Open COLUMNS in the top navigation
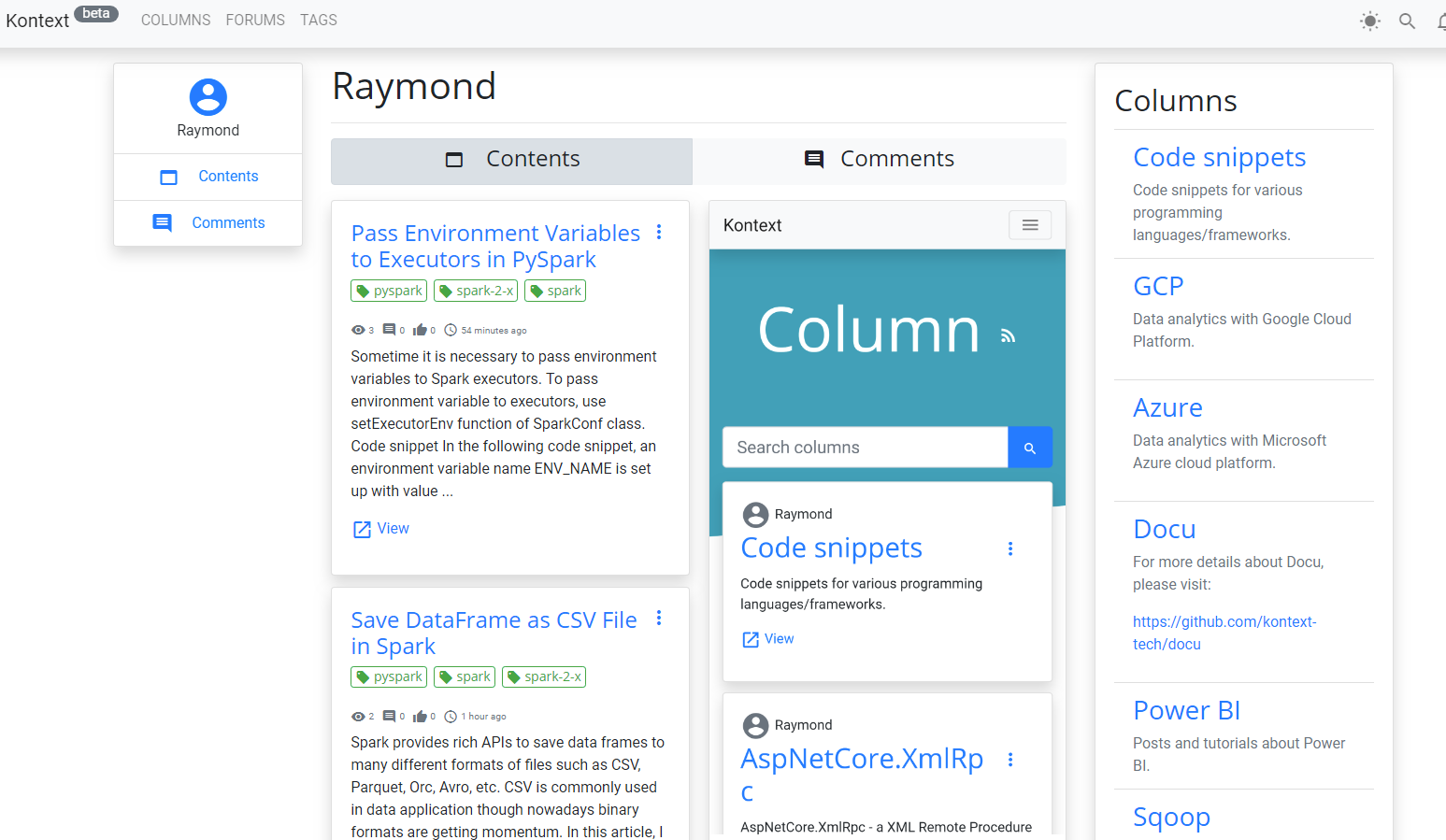This screenshot has height=840, width=1446. pos(176,20)
